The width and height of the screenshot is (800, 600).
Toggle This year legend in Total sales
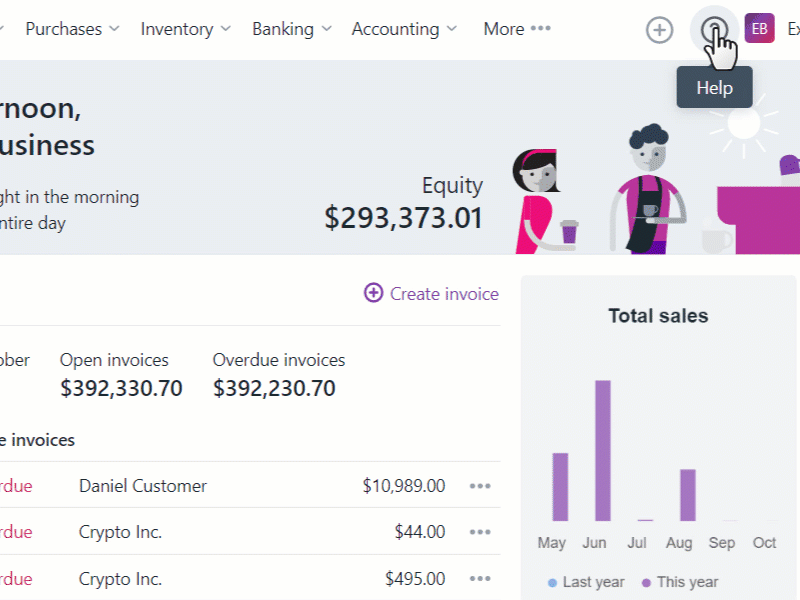pos(680,582)
